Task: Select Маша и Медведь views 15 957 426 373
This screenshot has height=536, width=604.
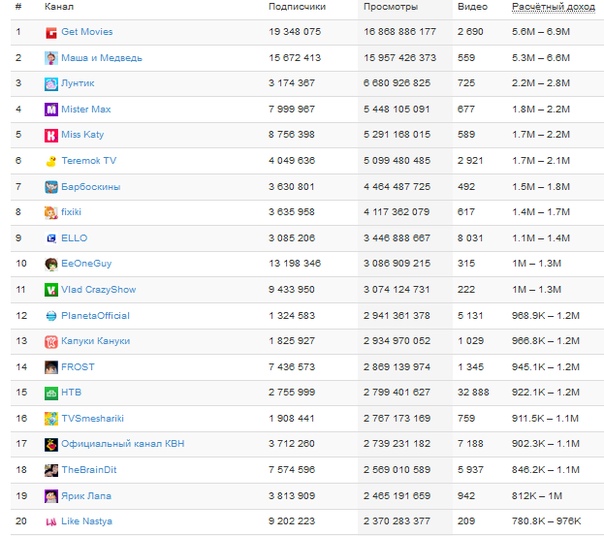Action: (x=400, y=58)
